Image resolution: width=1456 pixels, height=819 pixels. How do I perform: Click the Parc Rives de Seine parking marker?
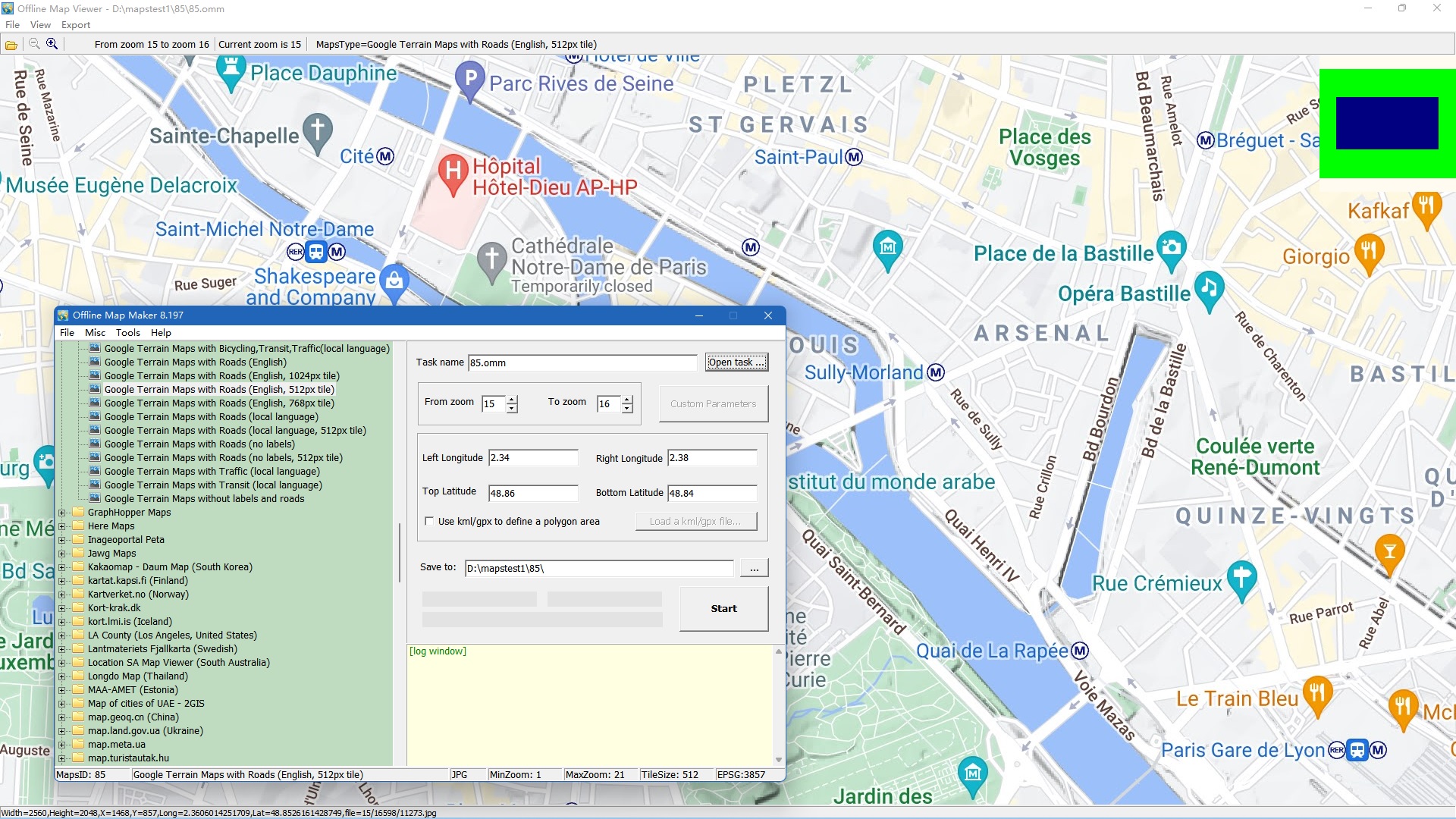pos(470,80)
